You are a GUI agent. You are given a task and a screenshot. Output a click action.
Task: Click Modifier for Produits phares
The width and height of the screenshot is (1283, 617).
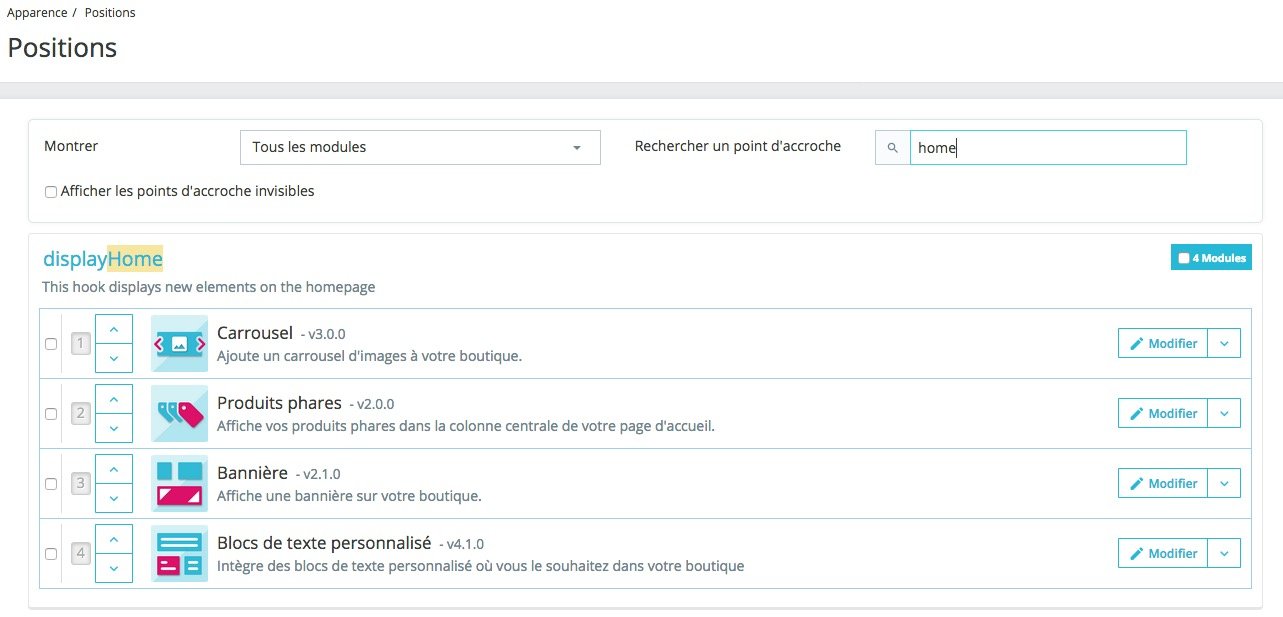tap(1163, 413)
